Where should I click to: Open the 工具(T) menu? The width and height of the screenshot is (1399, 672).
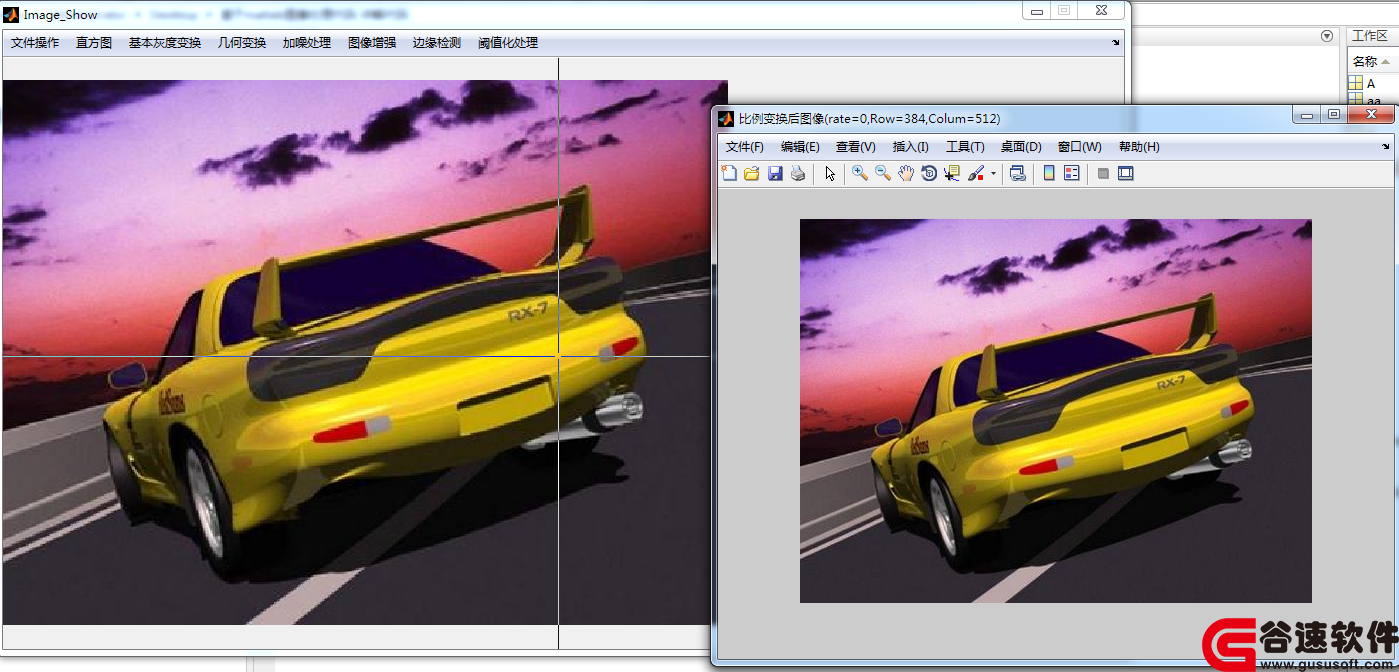(x=965, y=147)
